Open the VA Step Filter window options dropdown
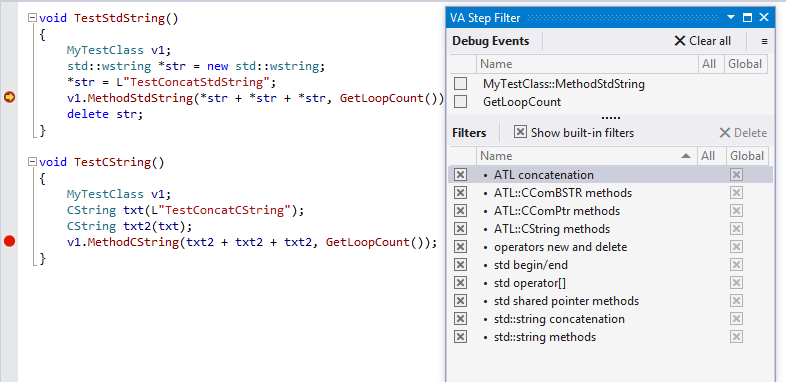Screen dimensions: 786x382 pos(731,18)
